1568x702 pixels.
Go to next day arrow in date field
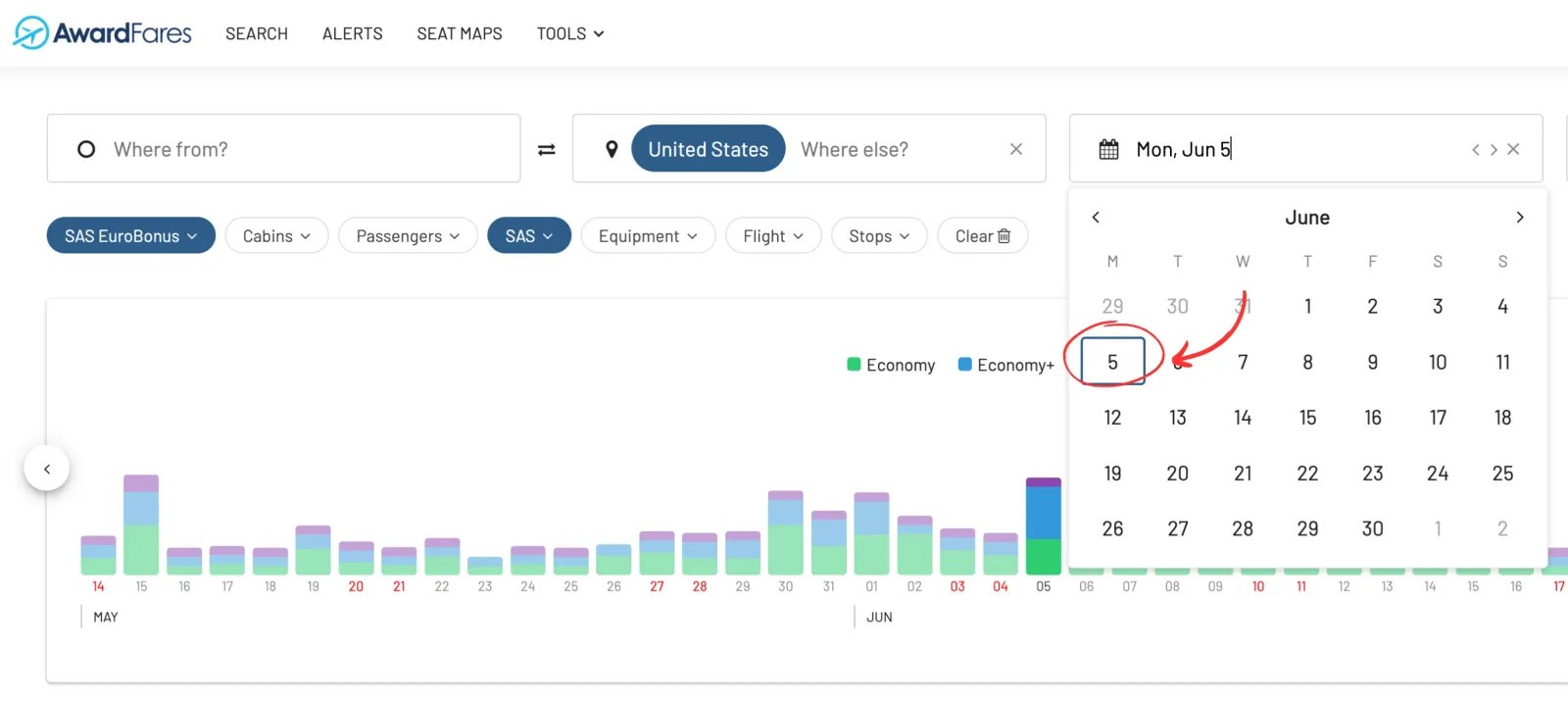click(1494, 149)
